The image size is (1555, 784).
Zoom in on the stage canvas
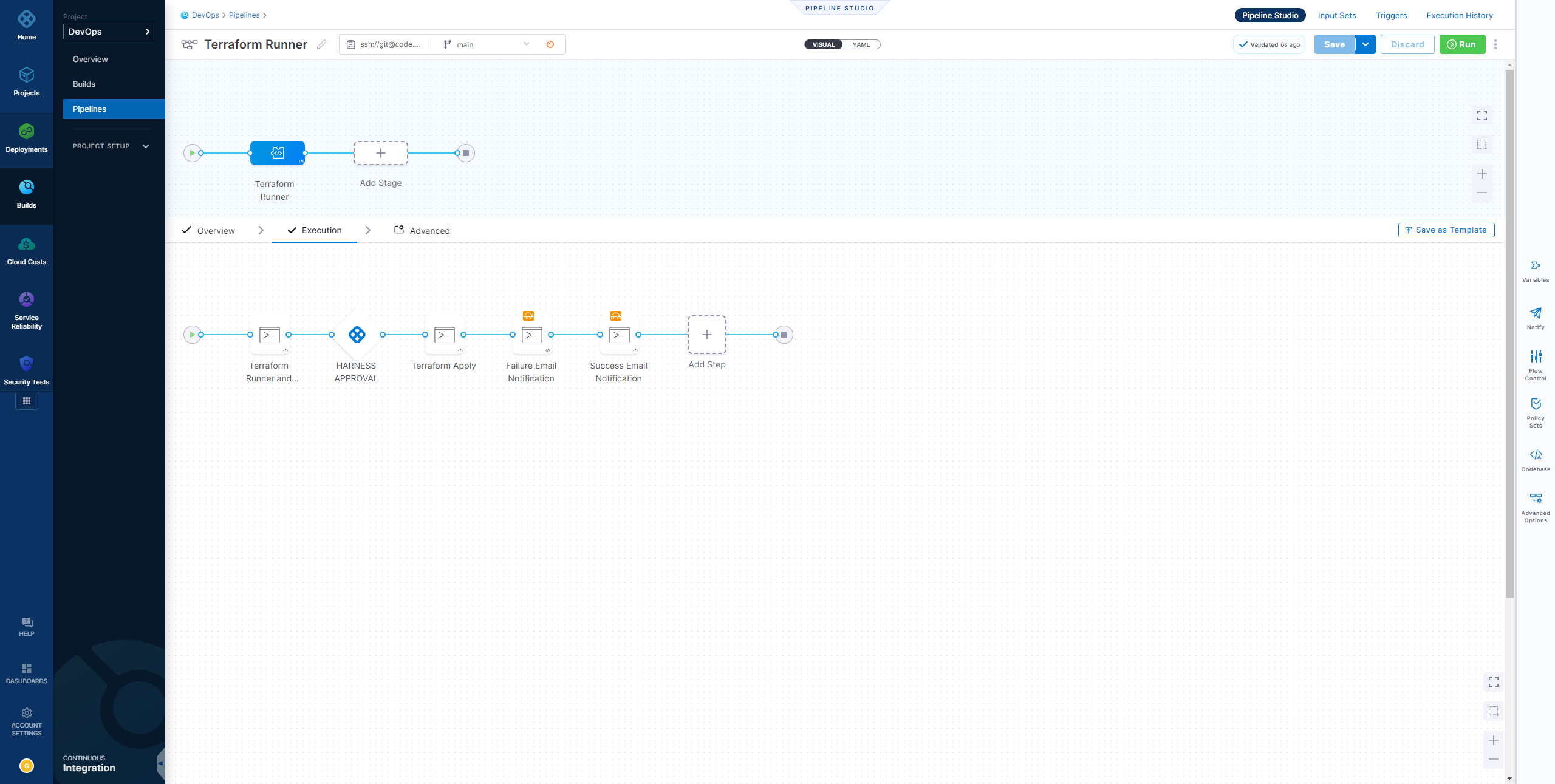1482,174
